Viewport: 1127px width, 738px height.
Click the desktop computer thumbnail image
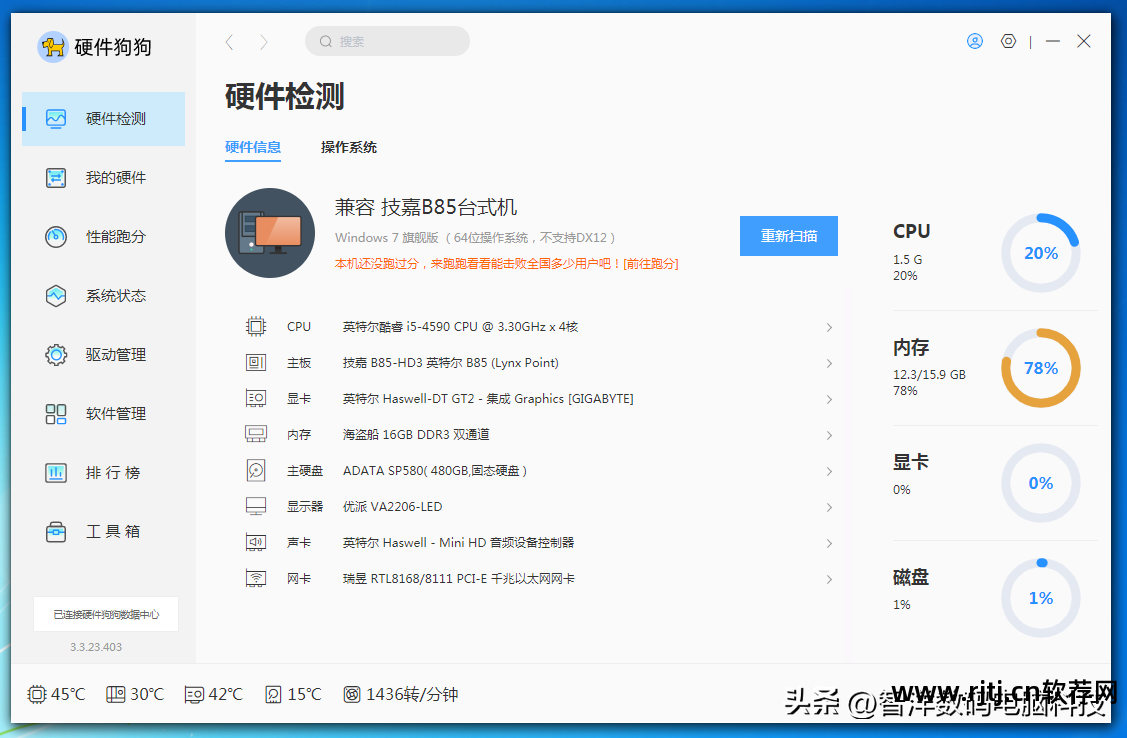click(270, 233)
